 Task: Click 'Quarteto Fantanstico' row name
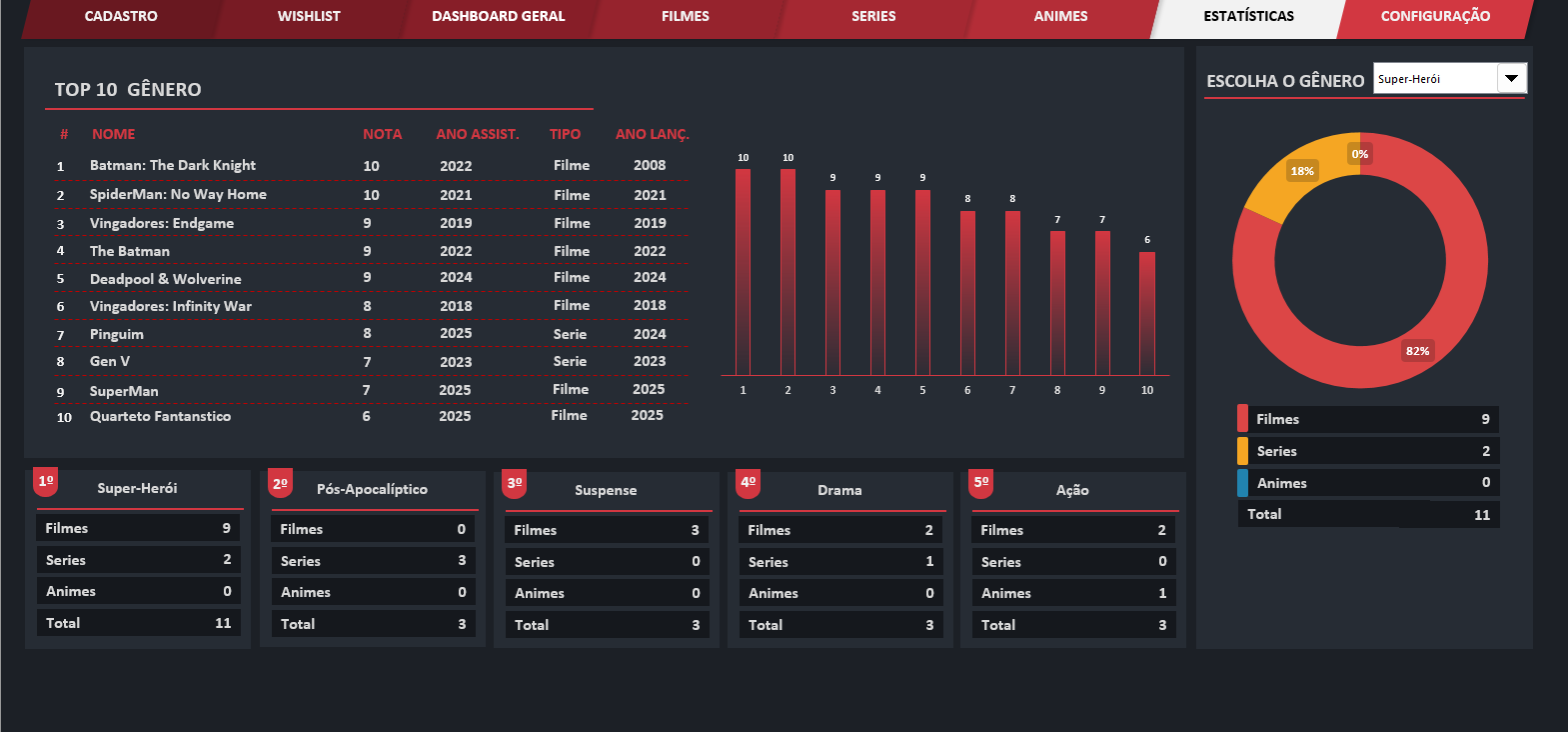tap(160, 416)
